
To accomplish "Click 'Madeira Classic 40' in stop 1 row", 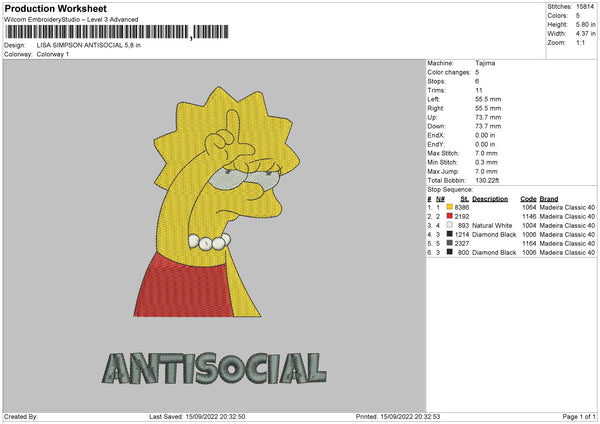I will (567, 207).
